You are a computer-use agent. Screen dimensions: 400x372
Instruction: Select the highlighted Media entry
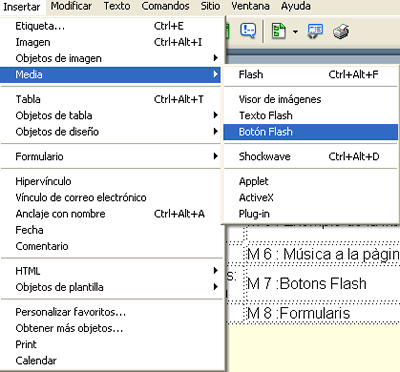(x=111, y=74)
